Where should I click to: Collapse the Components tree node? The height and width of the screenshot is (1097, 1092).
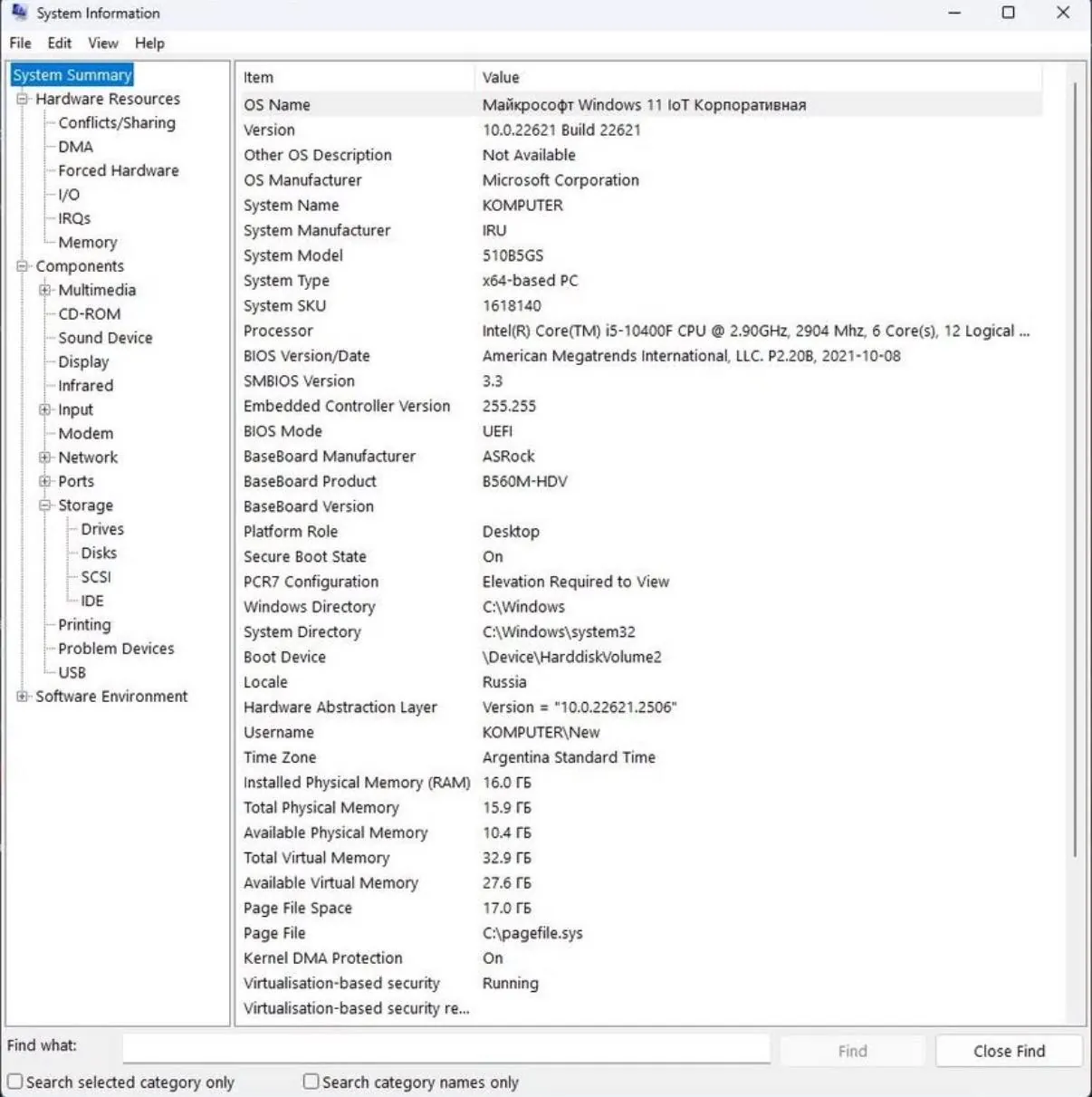click(x=23, y=266)
